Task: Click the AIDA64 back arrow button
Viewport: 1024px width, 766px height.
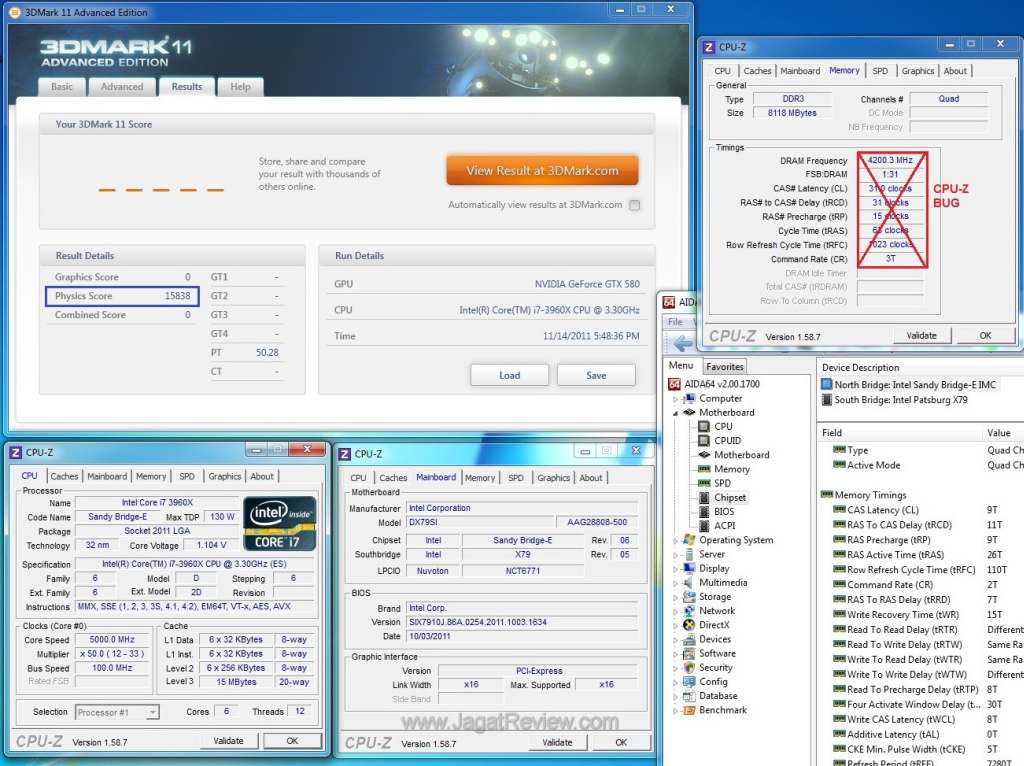Action: tap(684, 344)
